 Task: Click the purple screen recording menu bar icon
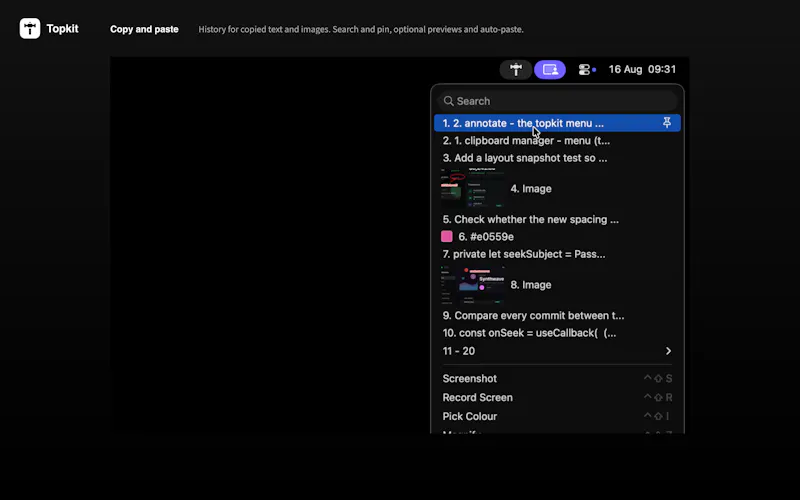click(550, 69)
